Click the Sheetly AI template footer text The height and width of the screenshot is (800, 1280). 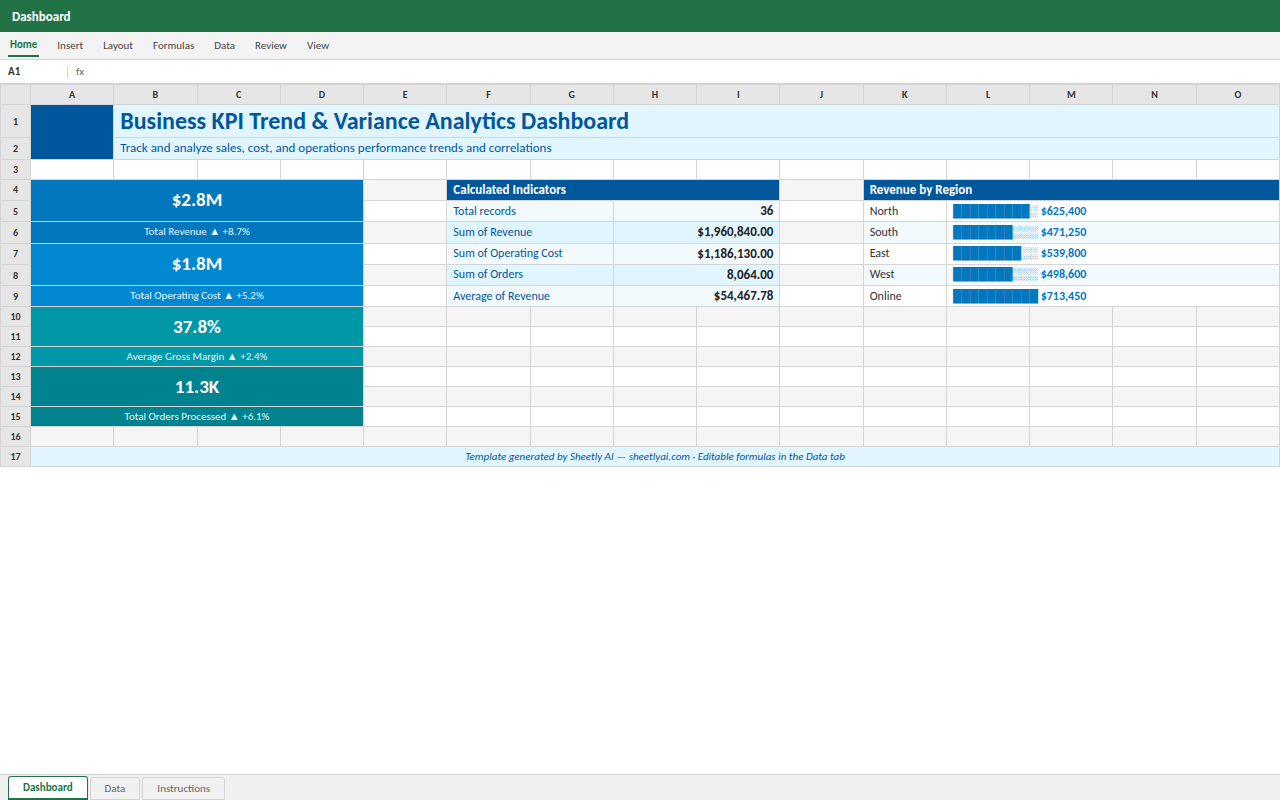(655, 457)
